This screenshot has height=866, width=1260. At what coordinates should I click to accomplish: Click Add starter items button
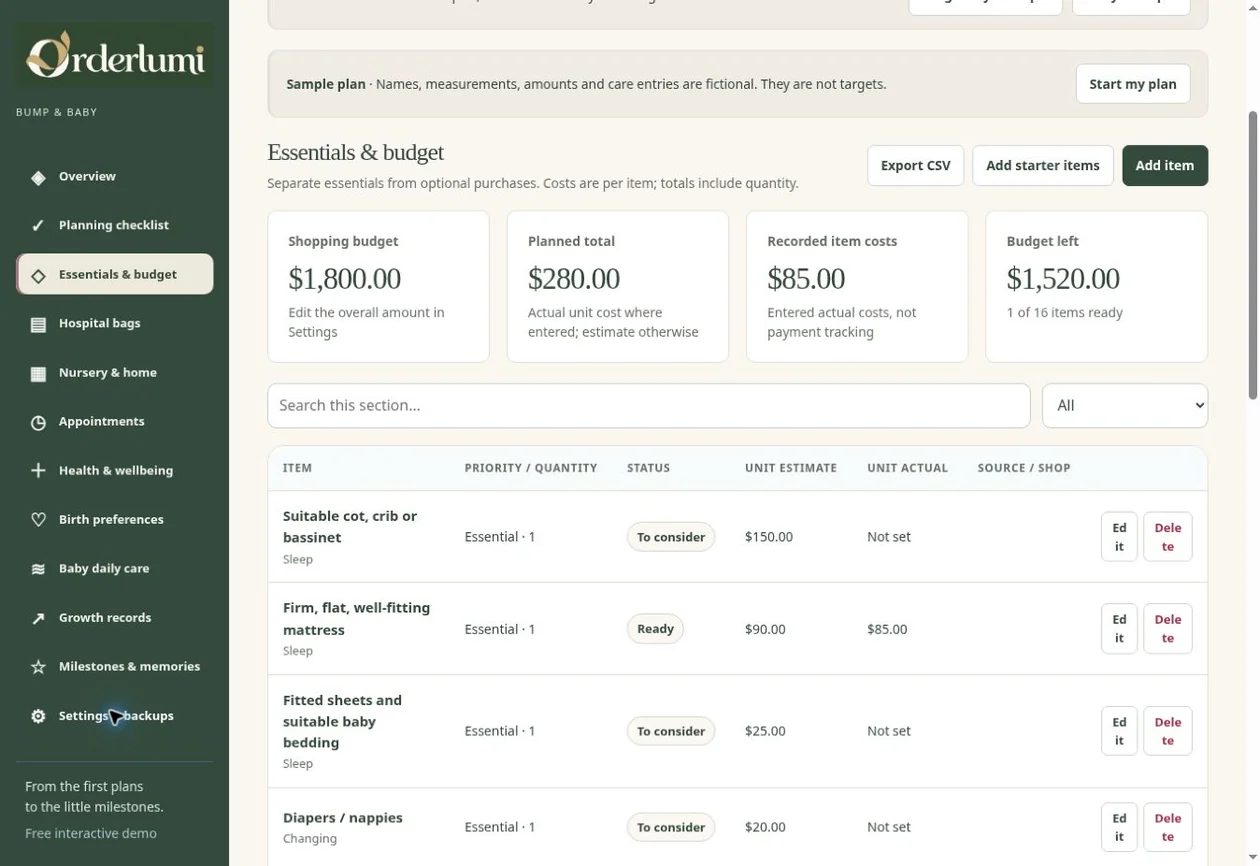[x=1043, y=166]
